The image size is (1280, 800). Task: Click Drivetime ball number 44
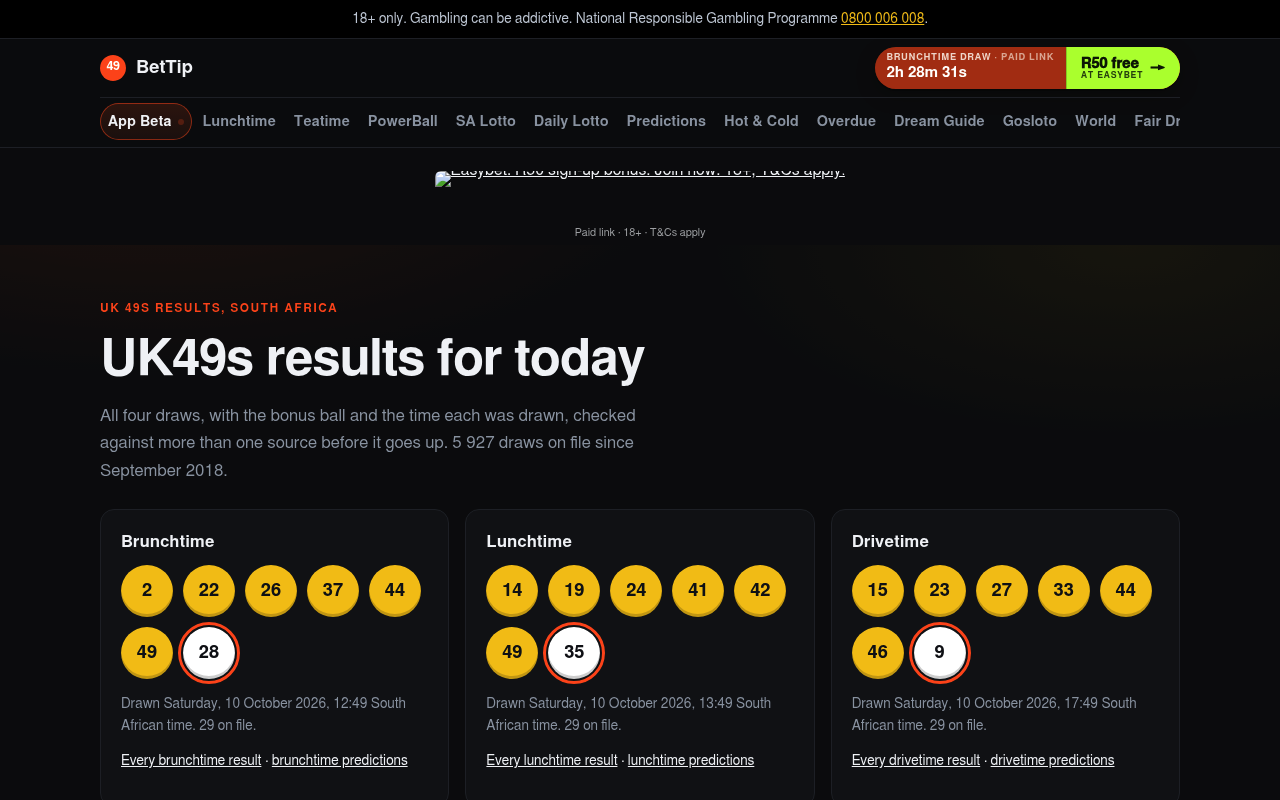(1126, 590)
